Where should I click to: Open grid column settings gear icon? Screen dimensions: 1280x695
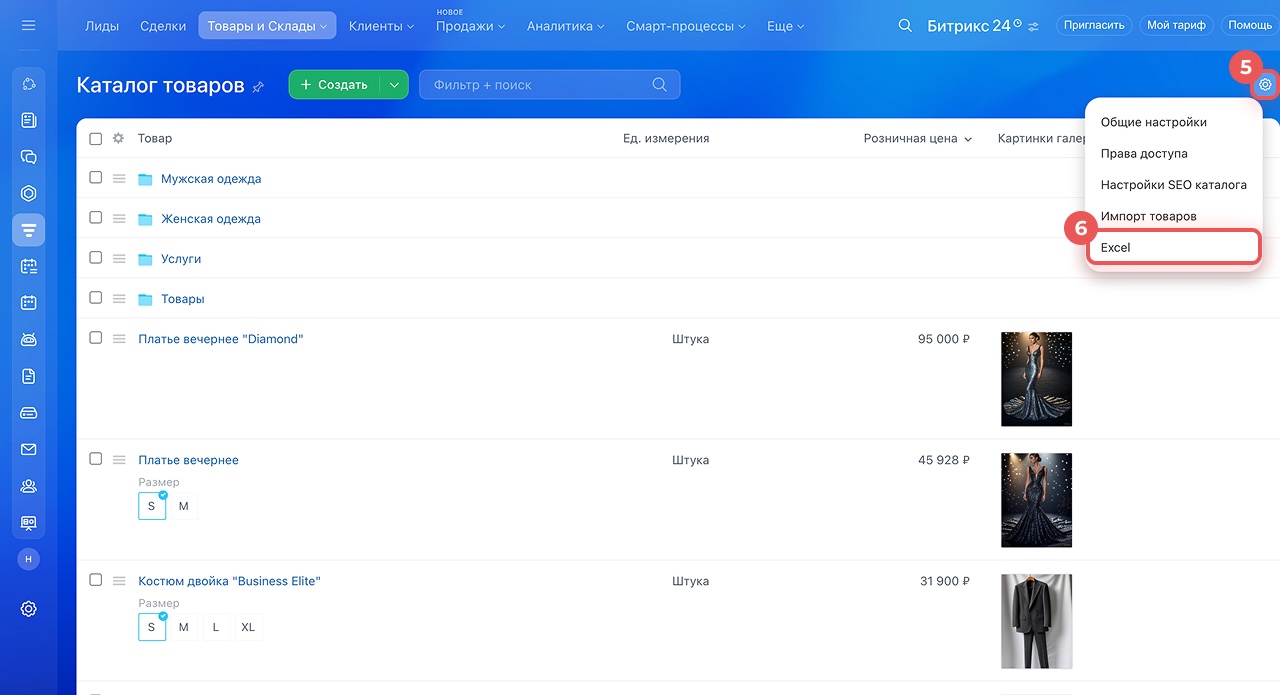pos(118,139)
